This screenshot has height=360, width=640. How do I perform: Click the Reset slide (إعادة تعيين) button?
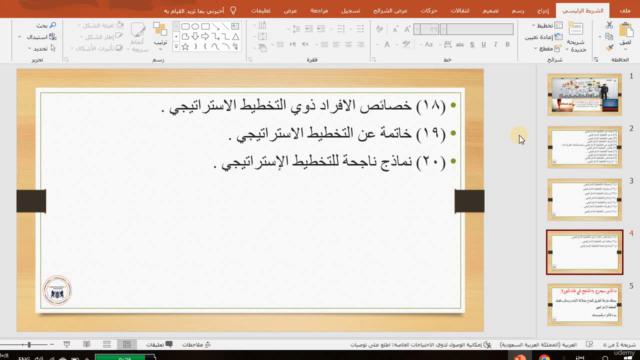(544, 37)
